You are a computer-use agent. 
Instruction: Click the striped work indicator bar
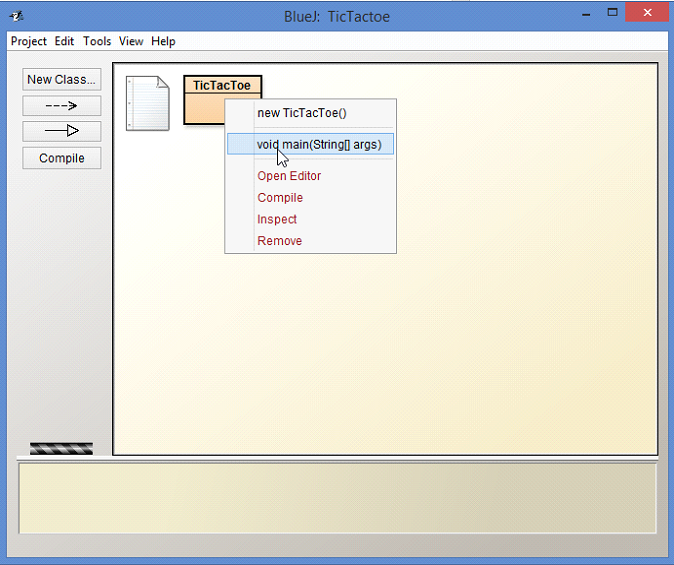click(61, 448)
